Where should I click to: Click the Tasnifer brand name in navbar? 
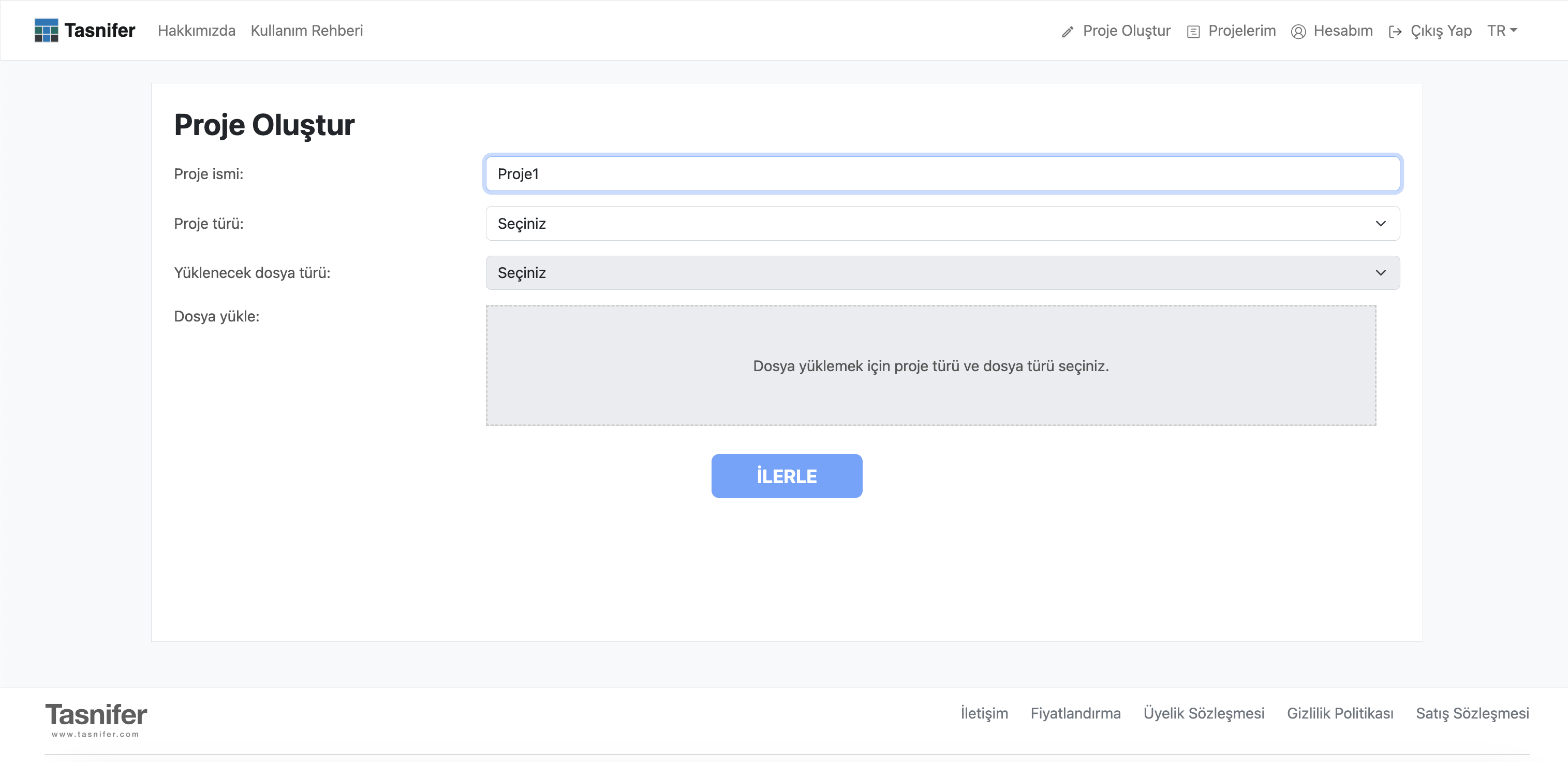pyautogui.click(x=100, y=31)
